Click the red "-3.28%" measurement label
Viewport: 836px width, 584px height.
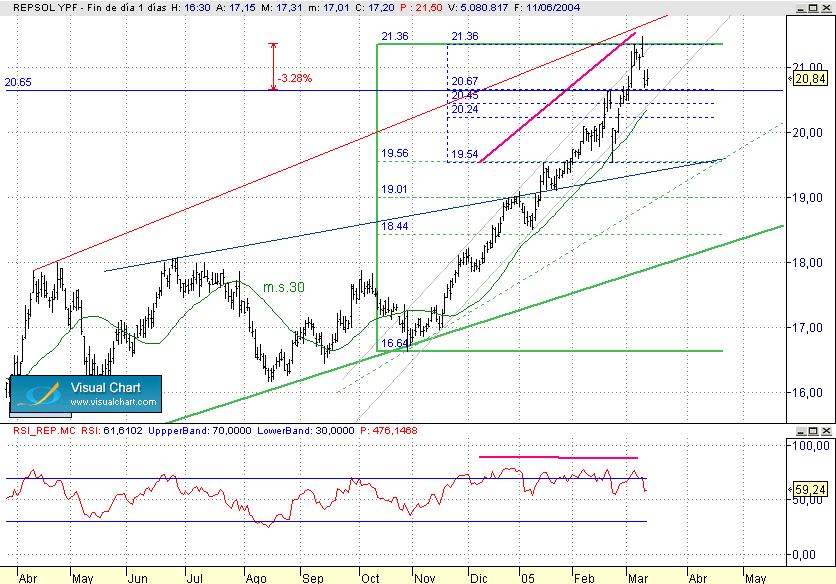pos(295,78)
